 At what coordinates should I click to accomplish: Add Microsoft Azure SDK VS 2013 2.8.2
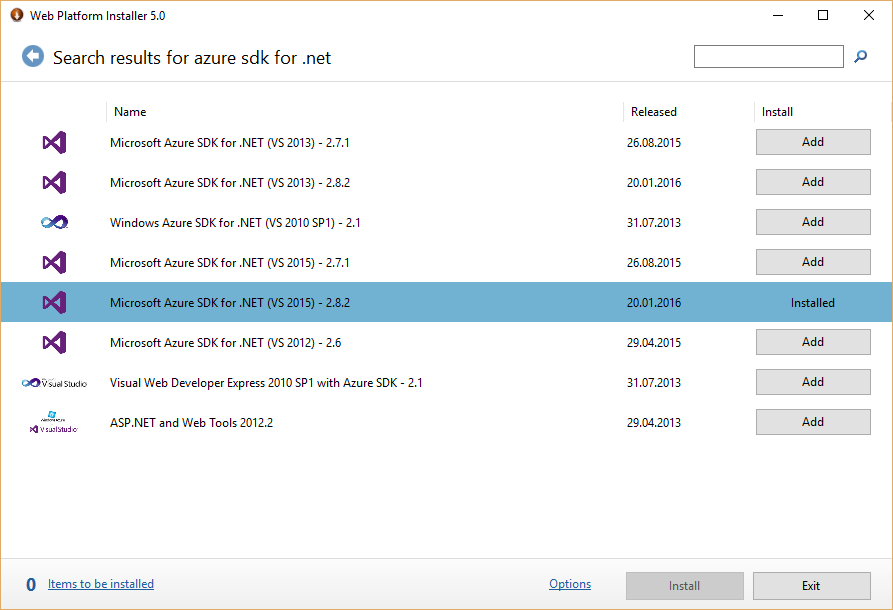click(812, 182)
